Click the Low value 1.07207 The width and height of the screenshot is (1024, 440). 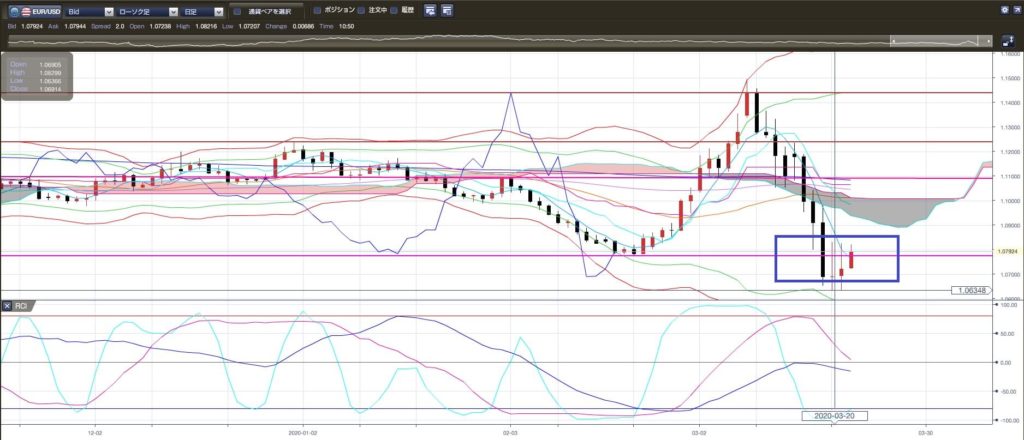coord(249,26)
